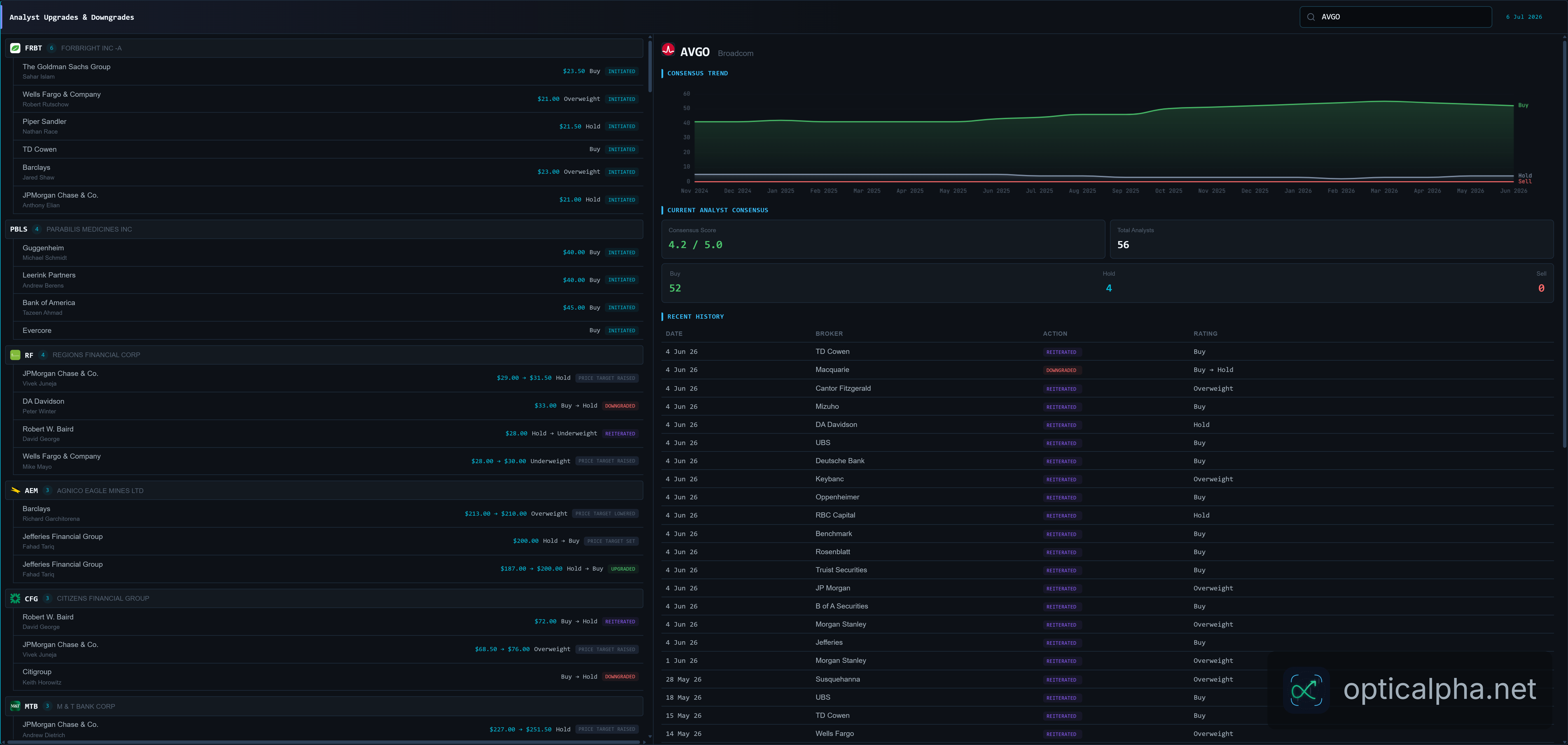Select the Susquehanna 28 May 26 row
Screen dimensions: 1568x745
1107,679
